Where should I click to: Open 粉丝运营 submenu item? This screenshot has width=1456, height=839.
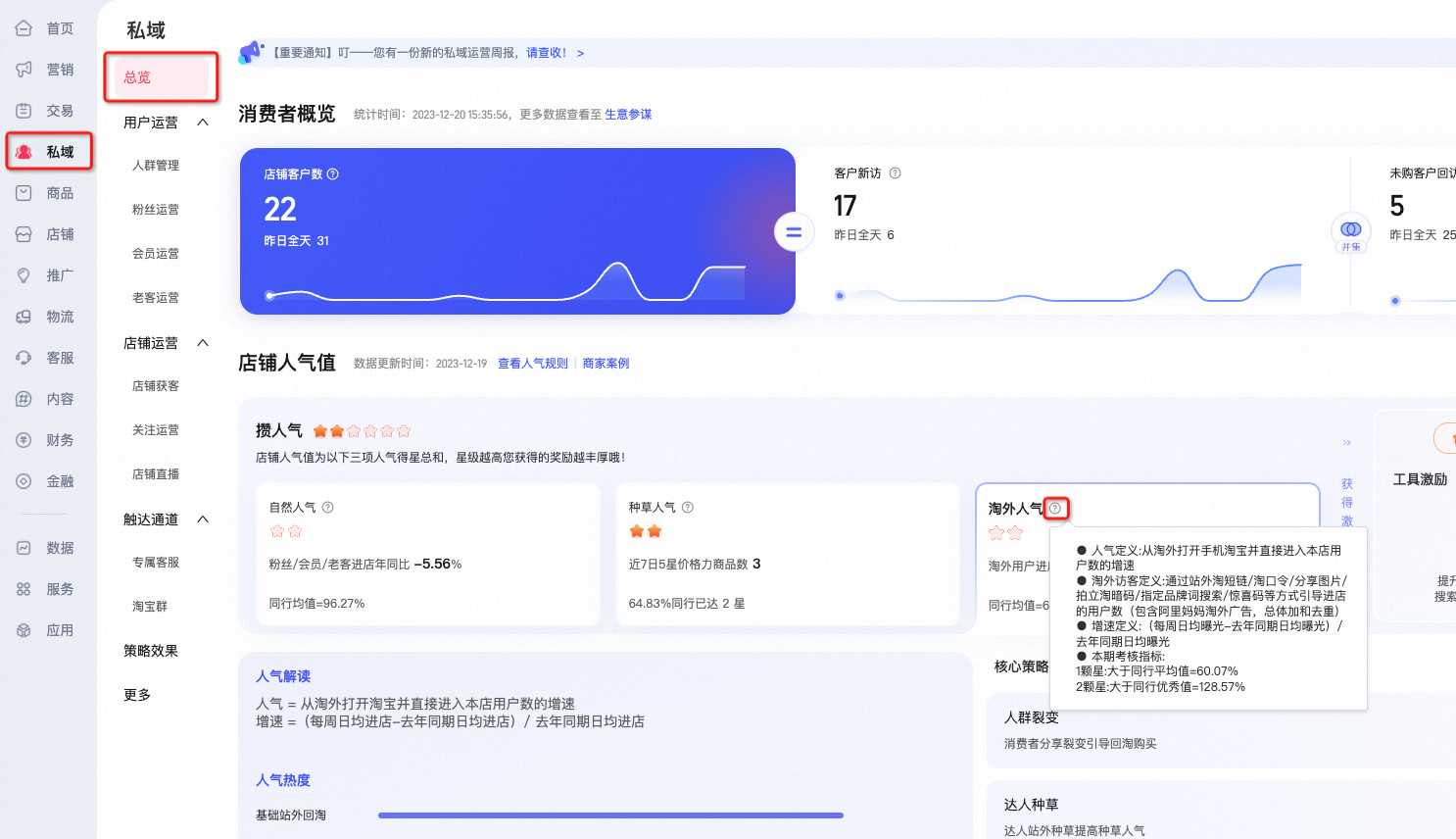(x=156, y=210)
